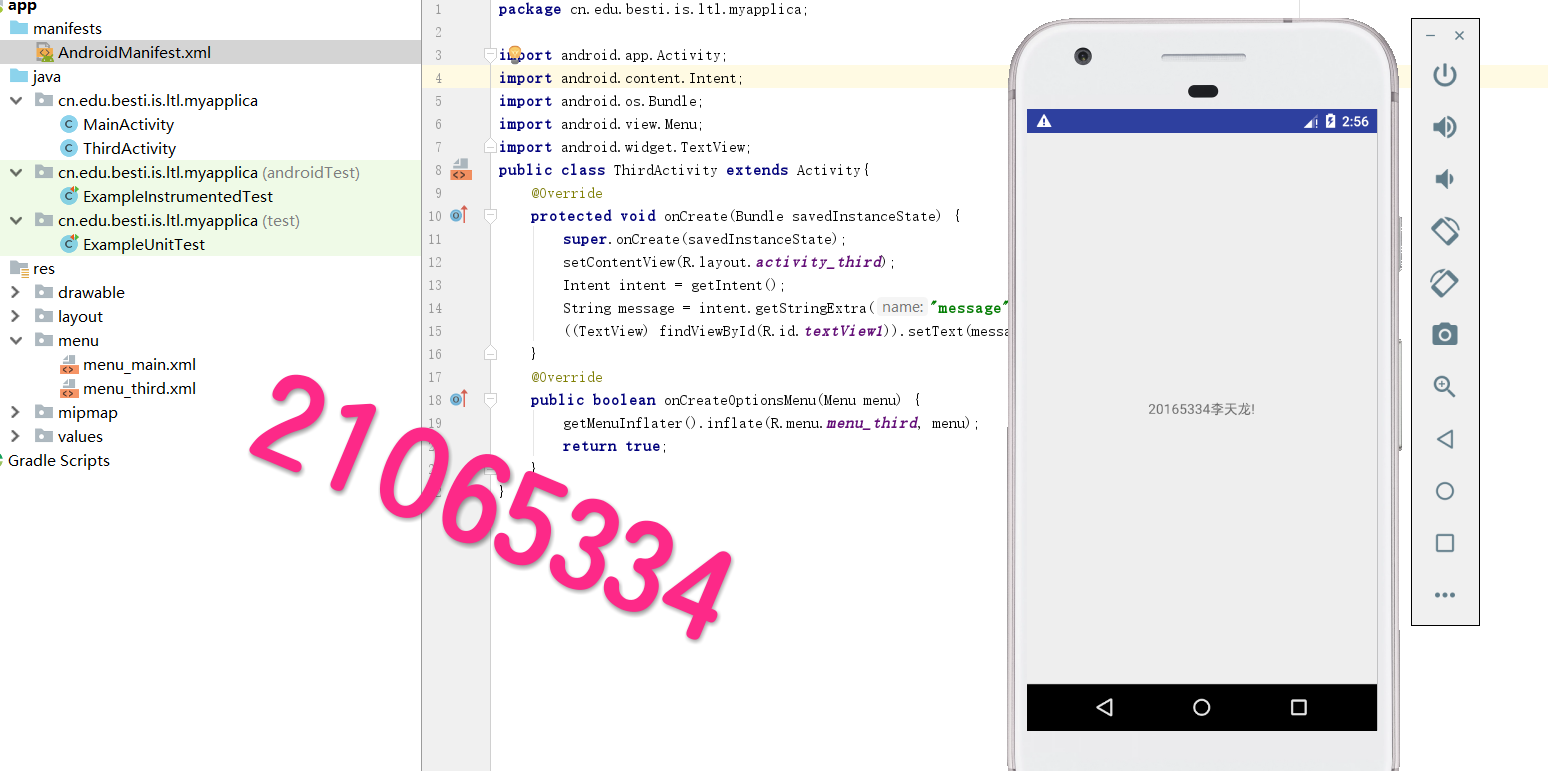Tap the phone's on-screen Recents button
This screenshot has width=1548, height=771.
pos(1299,707)
